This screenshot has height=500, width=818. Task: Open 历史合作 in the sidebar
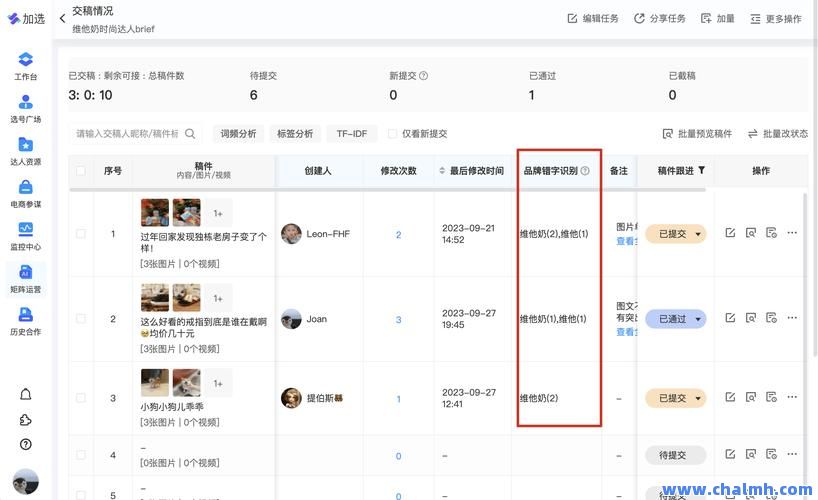point(26,322)
